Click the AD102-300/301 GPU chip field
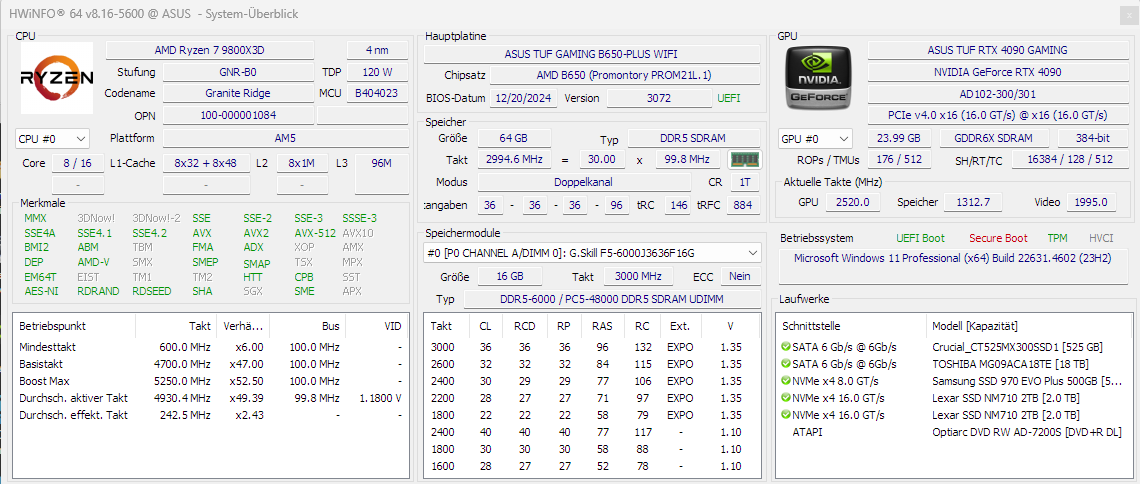The image size is (1140, 484). pyautogui.click(x=998, y=94)
